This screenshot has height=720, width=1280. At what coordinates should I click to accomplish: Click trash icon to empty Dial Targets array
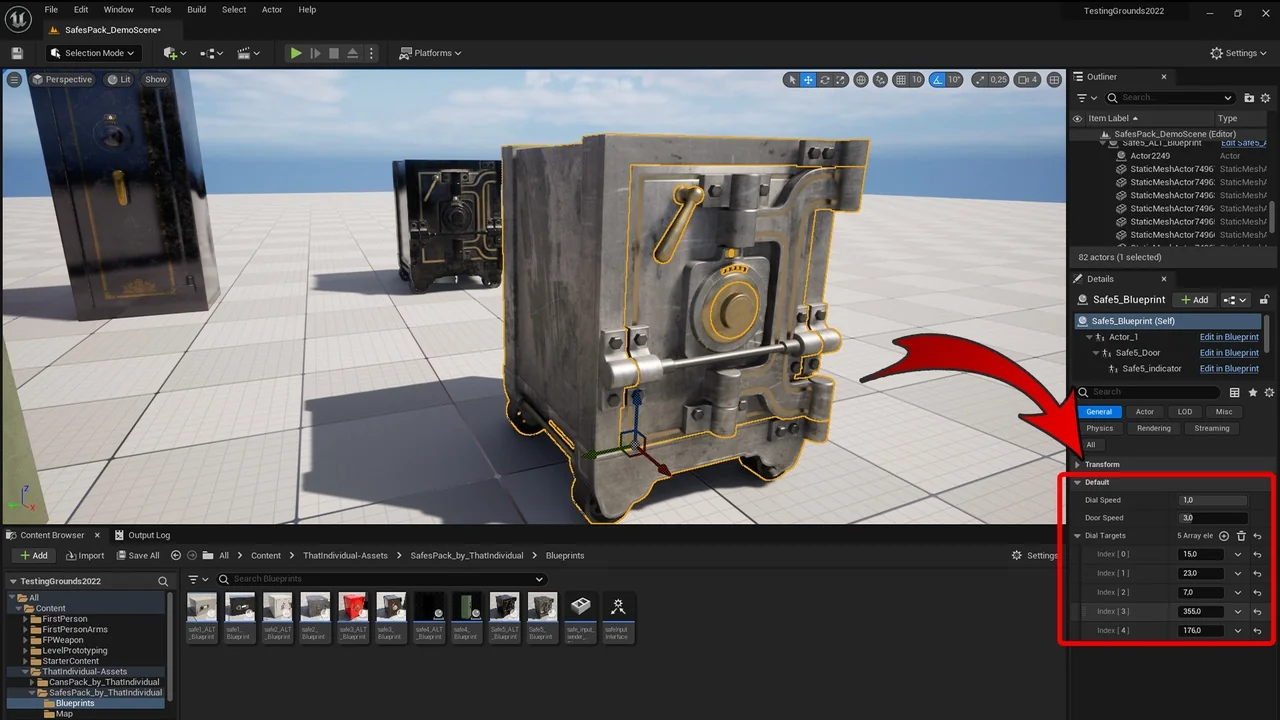coord(1241,536)
